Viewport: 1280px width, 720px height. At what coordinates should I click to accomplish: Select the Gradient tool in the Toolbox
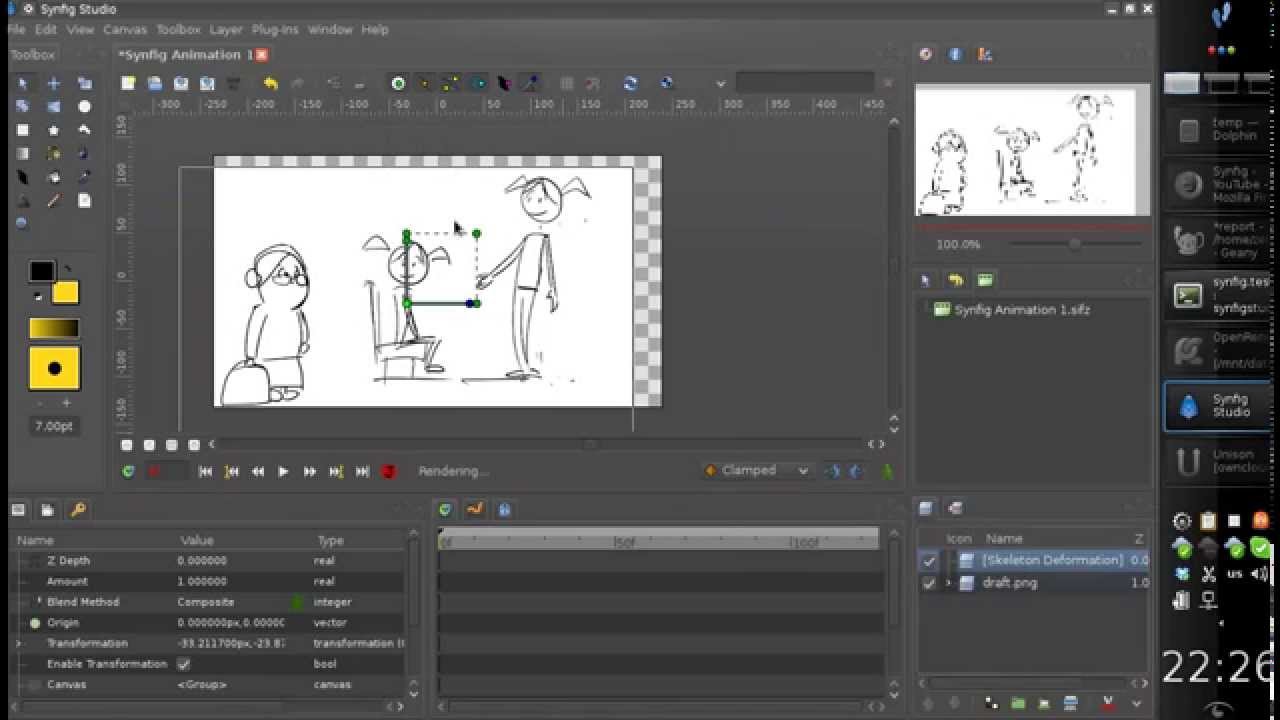coord(23,154)
